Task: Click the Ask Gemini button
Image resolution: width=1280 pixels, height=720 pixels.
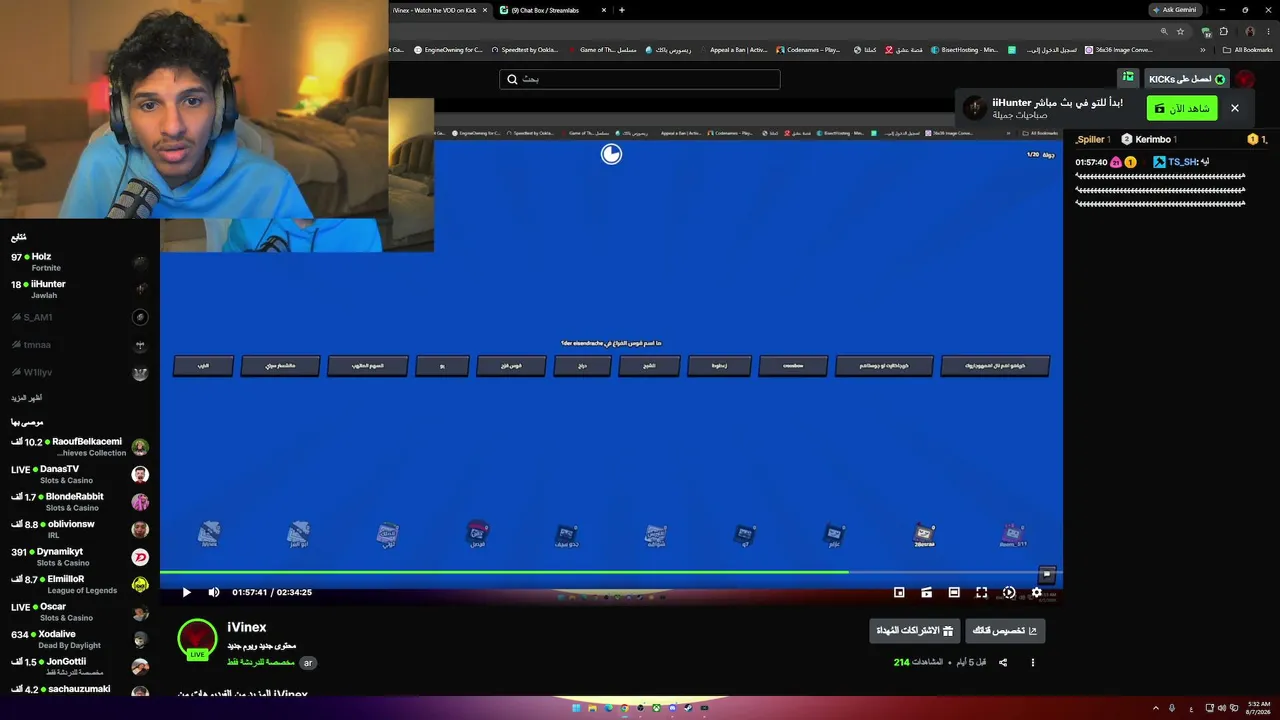Action: [x=1174, y=10]
